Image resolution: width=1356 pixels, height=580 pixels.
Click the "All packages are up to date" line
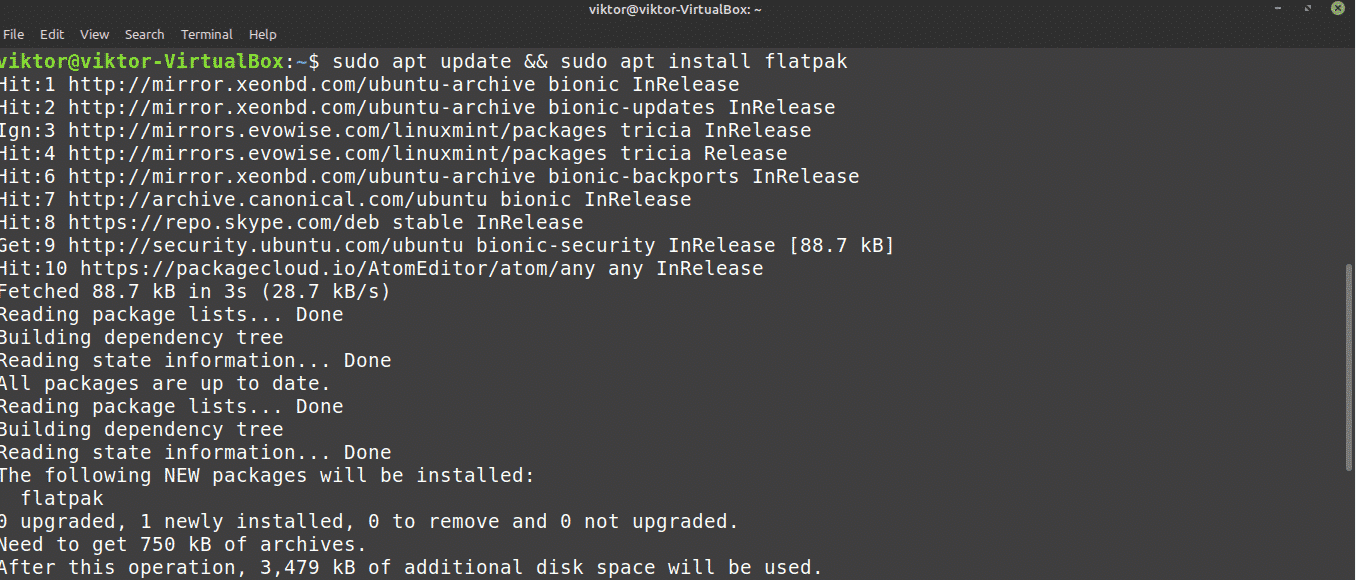click(x=165, y=383)
